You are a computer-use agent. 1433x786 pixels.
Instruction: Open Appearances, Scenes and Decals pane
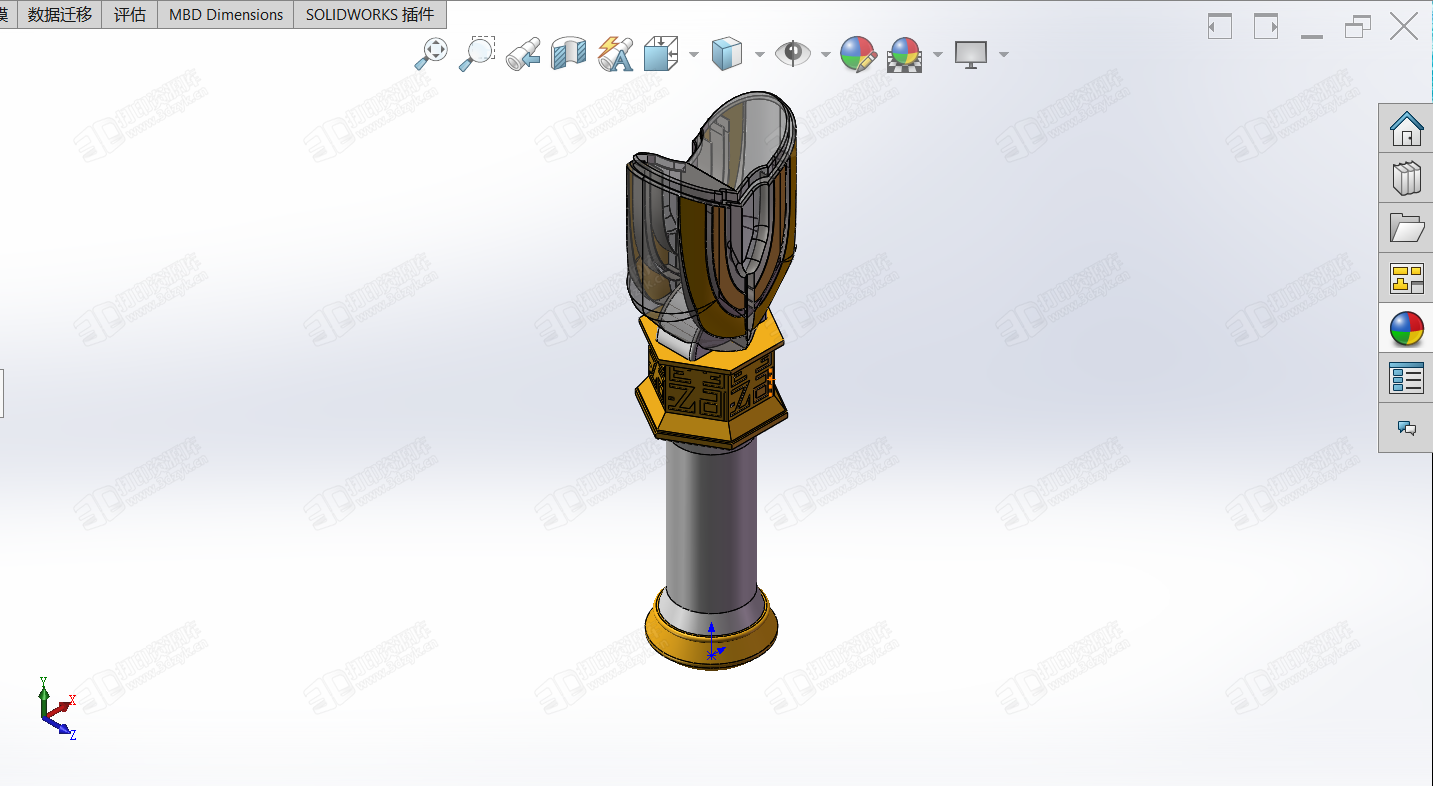(x=1406, y=328)
